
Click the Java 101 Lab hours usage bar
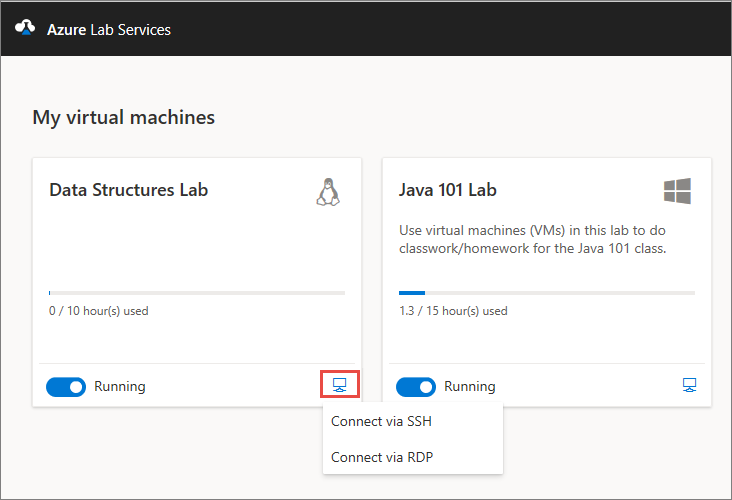[547, 293]
